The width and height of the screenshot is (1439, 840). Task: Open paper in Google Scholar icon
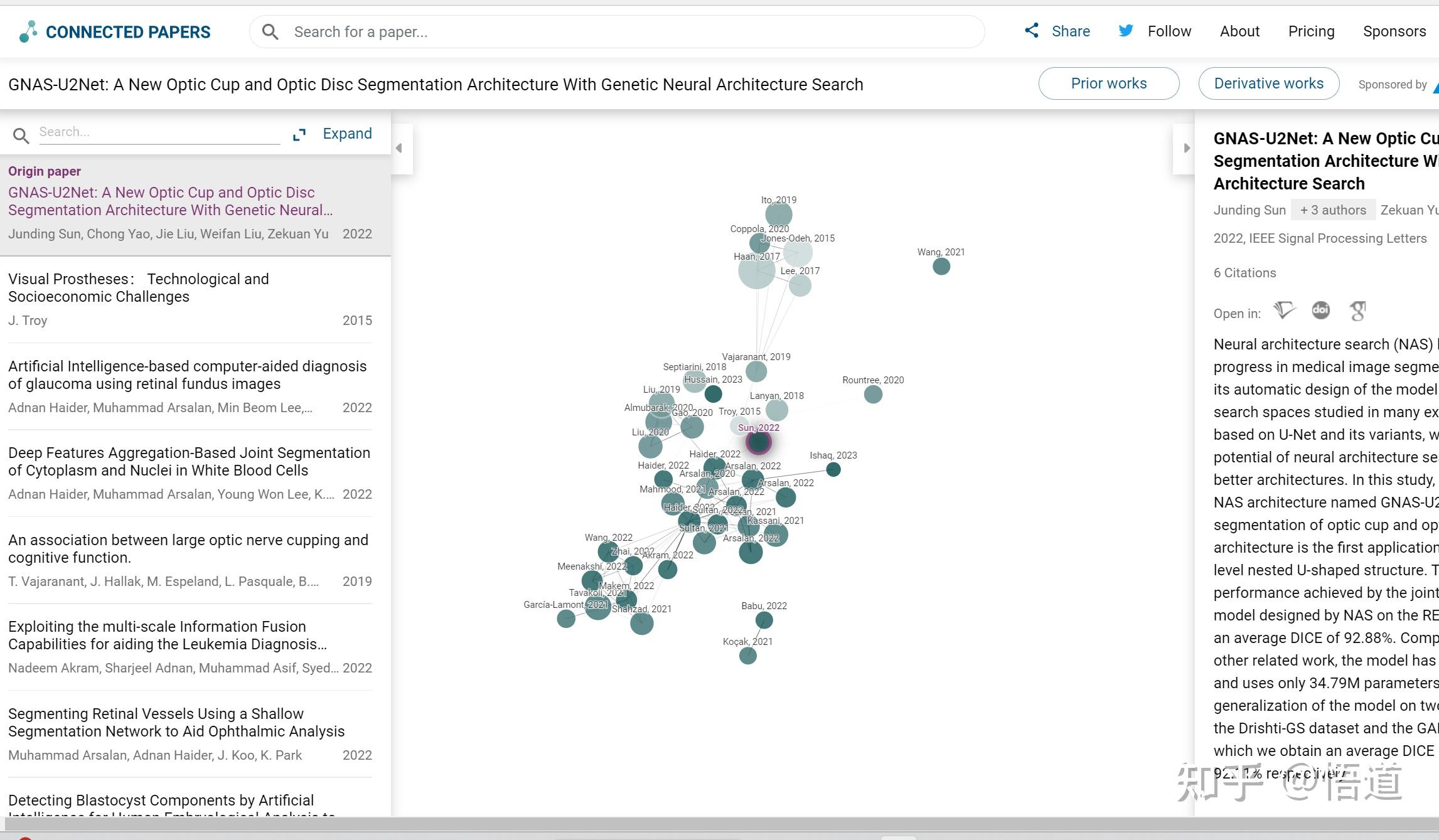(x=1357, y=311)
